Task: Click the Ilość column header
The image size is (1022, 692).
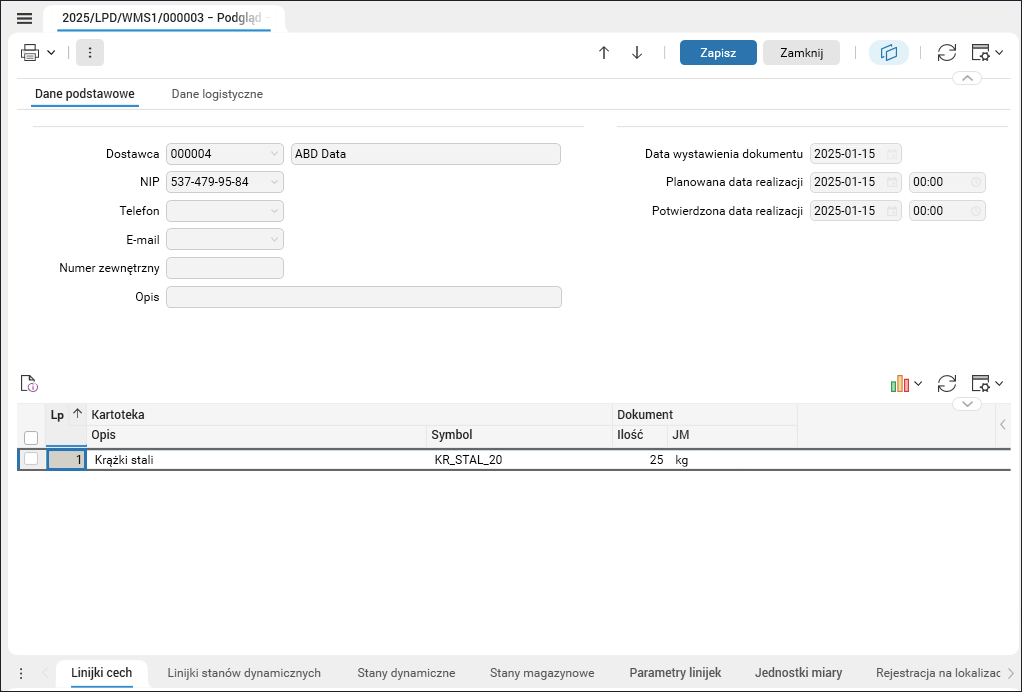Action: 639,435
